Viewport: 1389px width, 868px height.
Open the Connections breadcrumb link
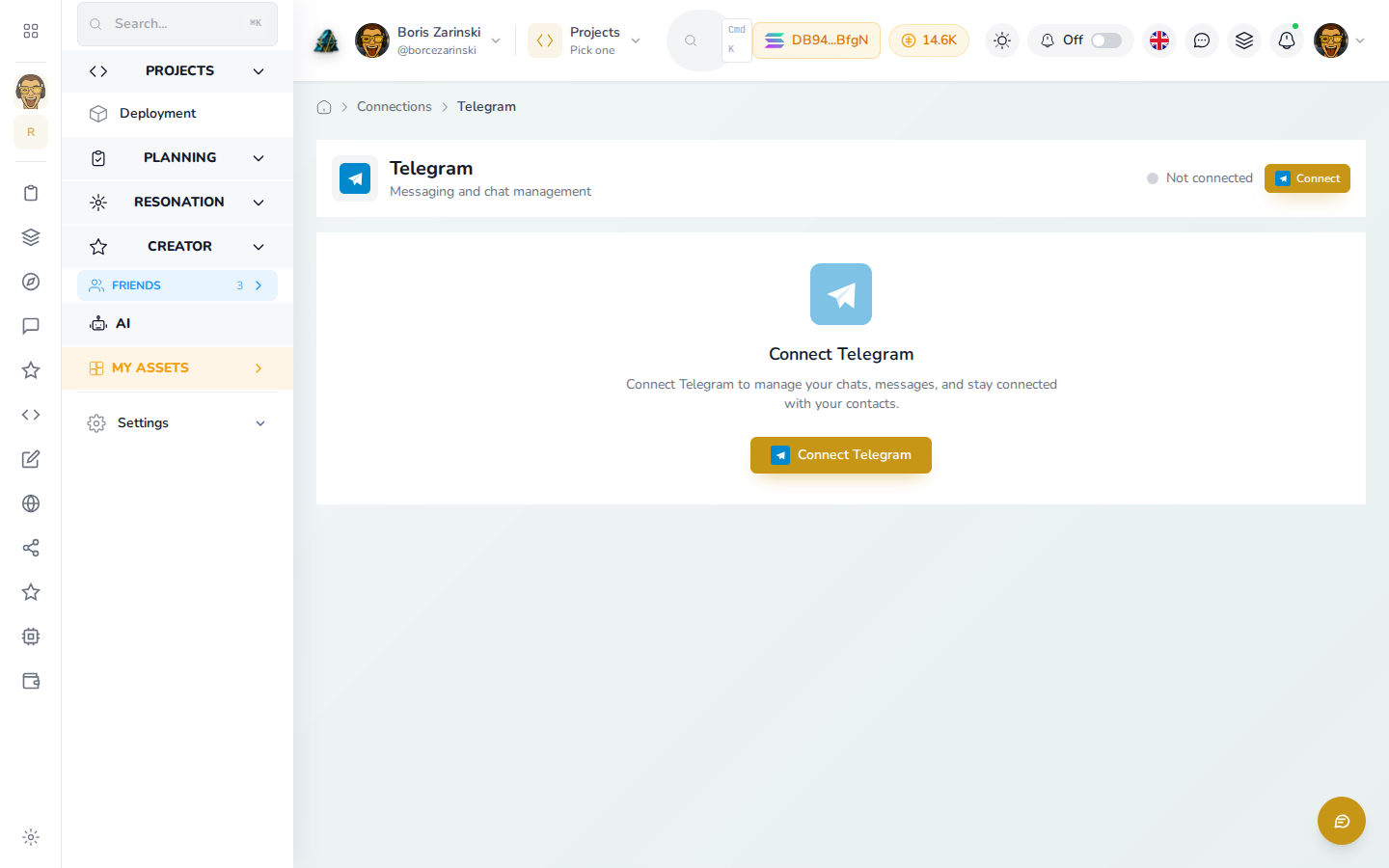[x=395, y=106]
